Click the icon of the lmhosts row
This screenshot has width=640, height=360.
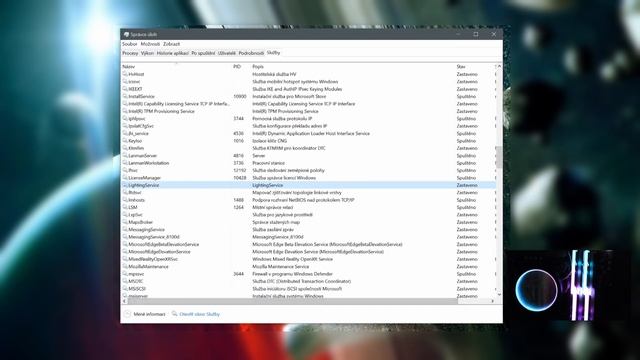(x=125, y=200)
